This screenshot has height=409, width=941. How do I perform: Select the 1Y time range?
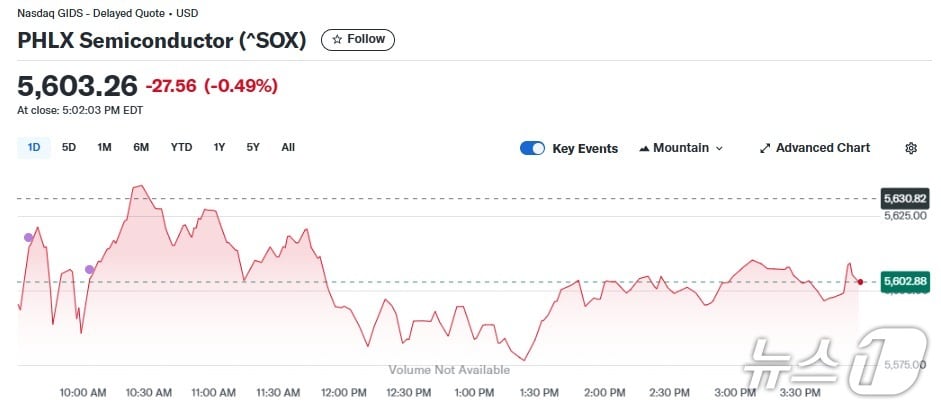coord(219,147)
